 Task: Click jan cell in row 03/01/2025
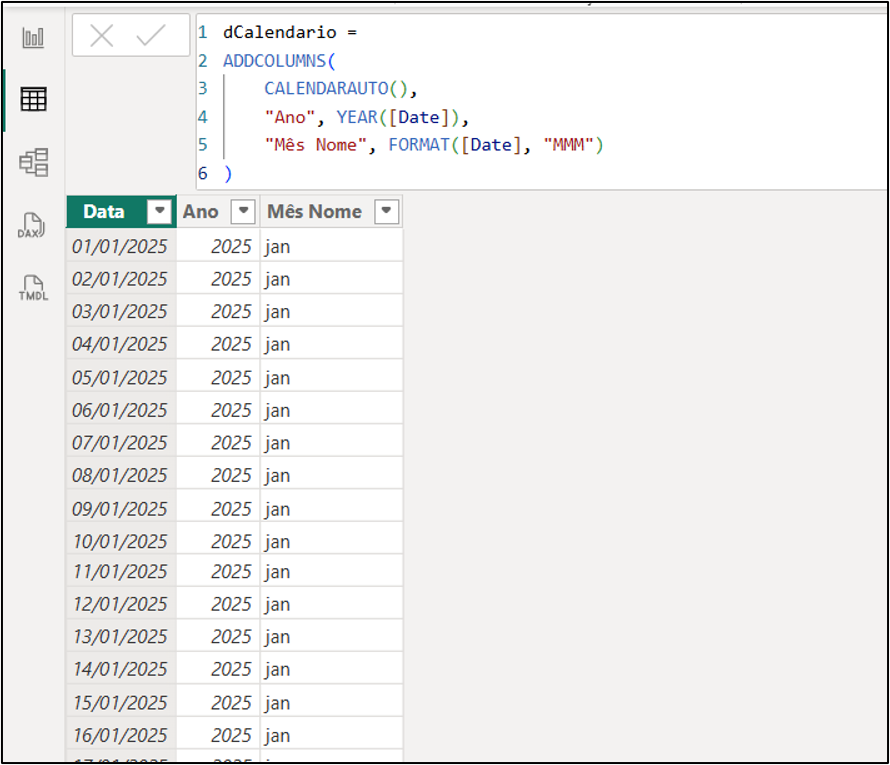click(x=331, y=311)
